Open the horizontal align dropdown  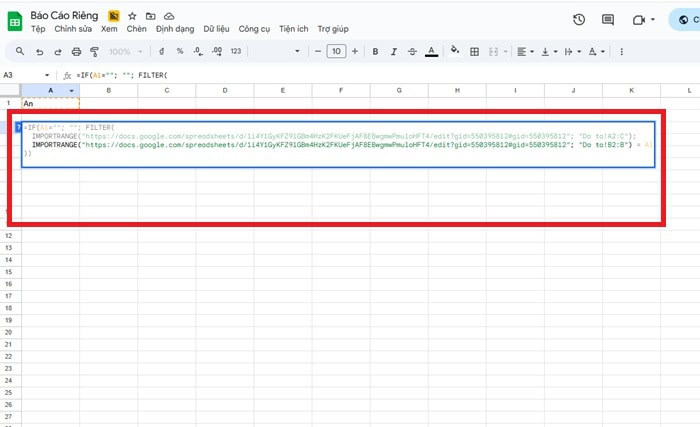(x=526, y=51)
